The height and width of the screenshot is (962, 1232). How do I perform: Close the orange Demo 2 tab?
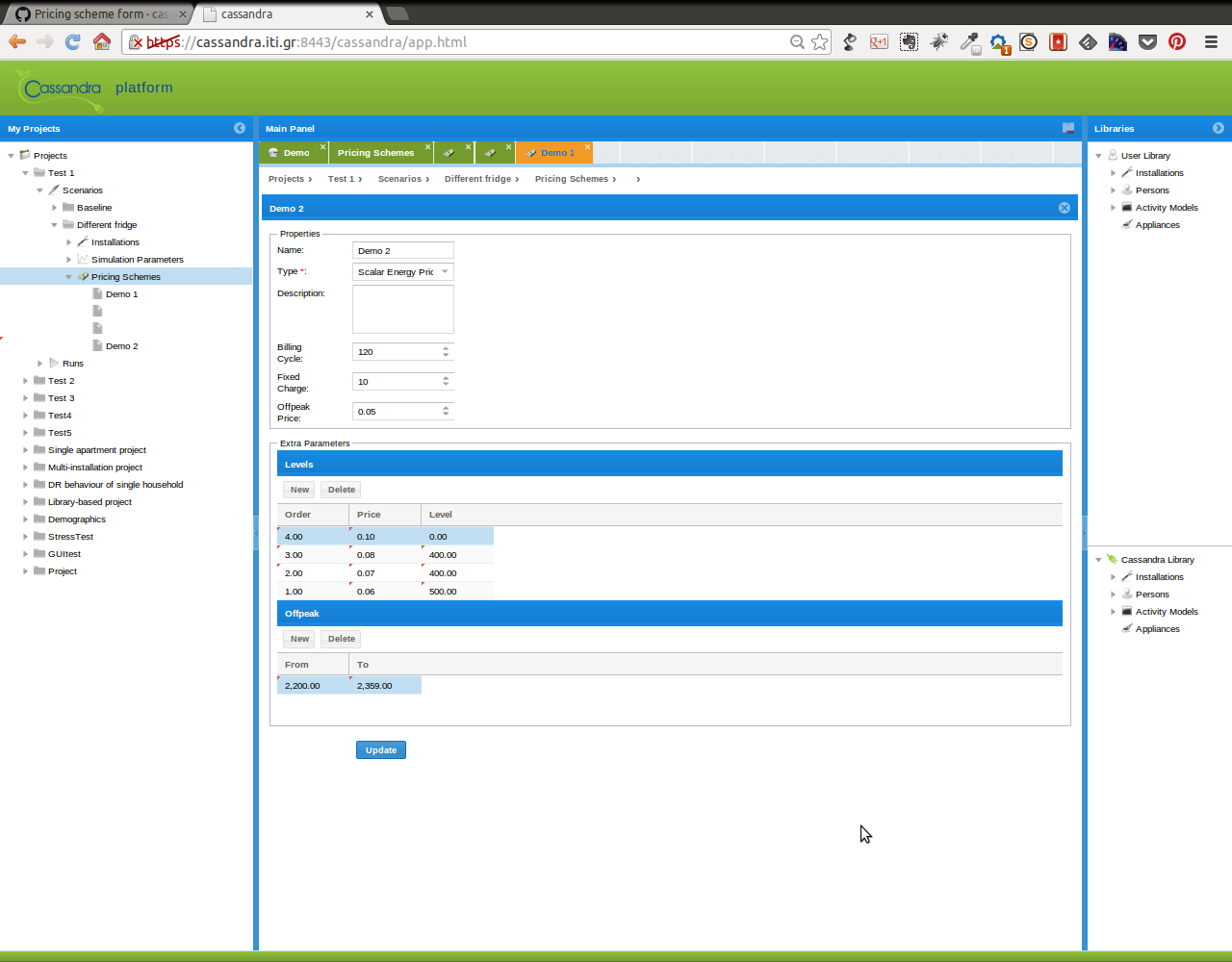pos(587,147)
